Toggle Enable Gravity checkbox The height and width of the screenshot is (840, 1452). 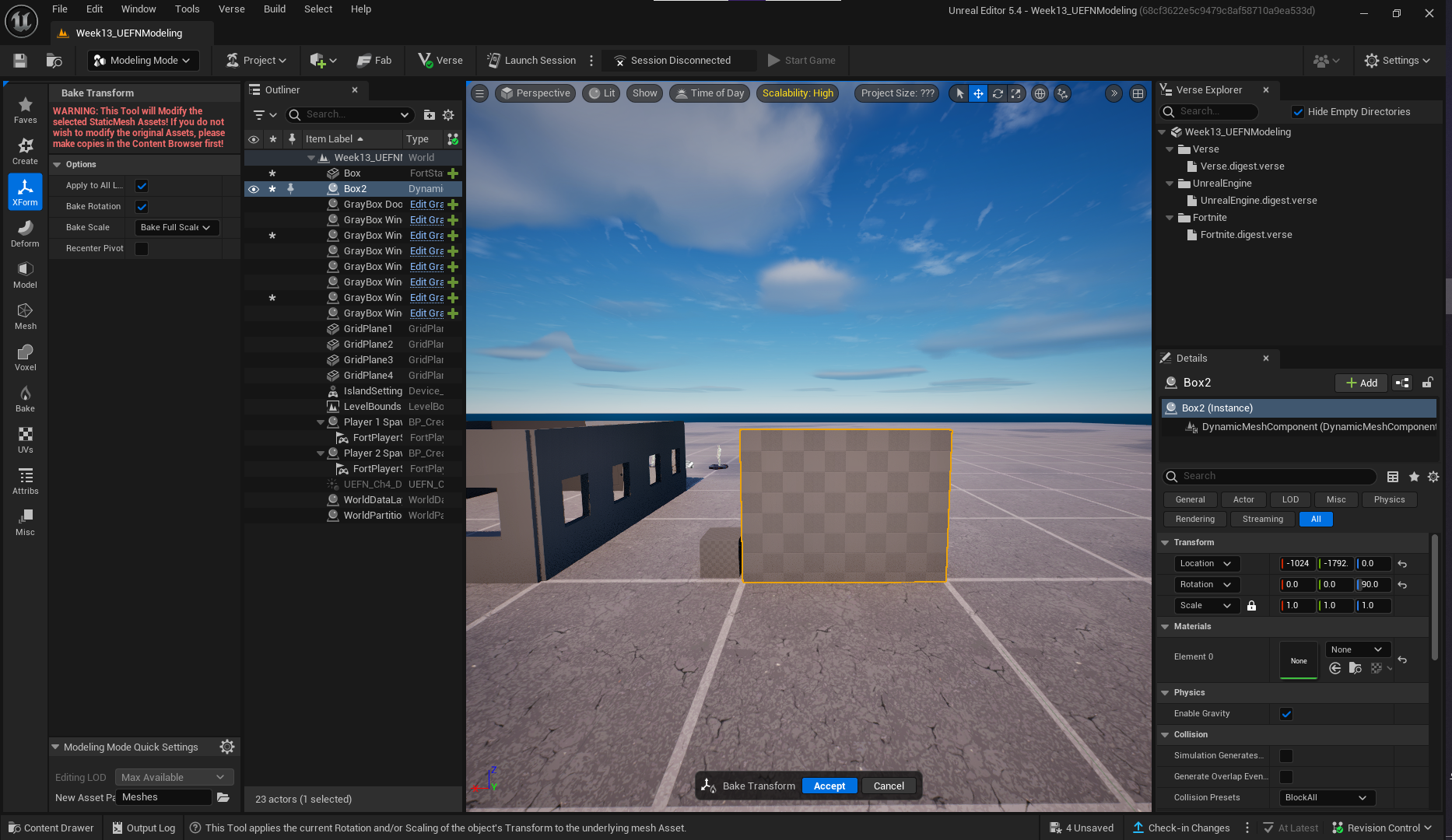pos(1286,713)
